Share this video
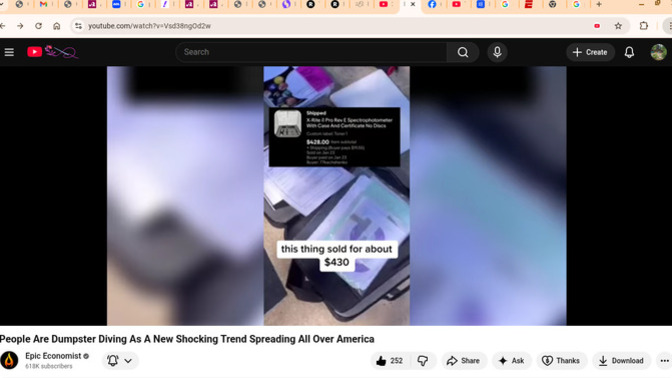The image size is (672, 378). (x=463, y=361)
